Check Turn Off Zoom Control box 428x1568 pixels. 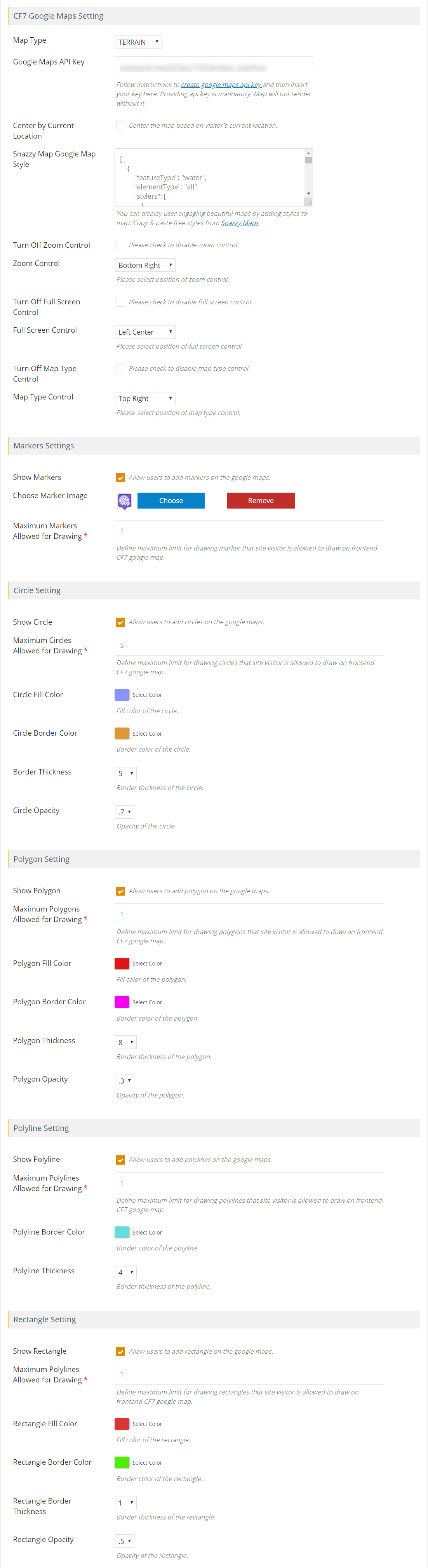pos(120,245)
